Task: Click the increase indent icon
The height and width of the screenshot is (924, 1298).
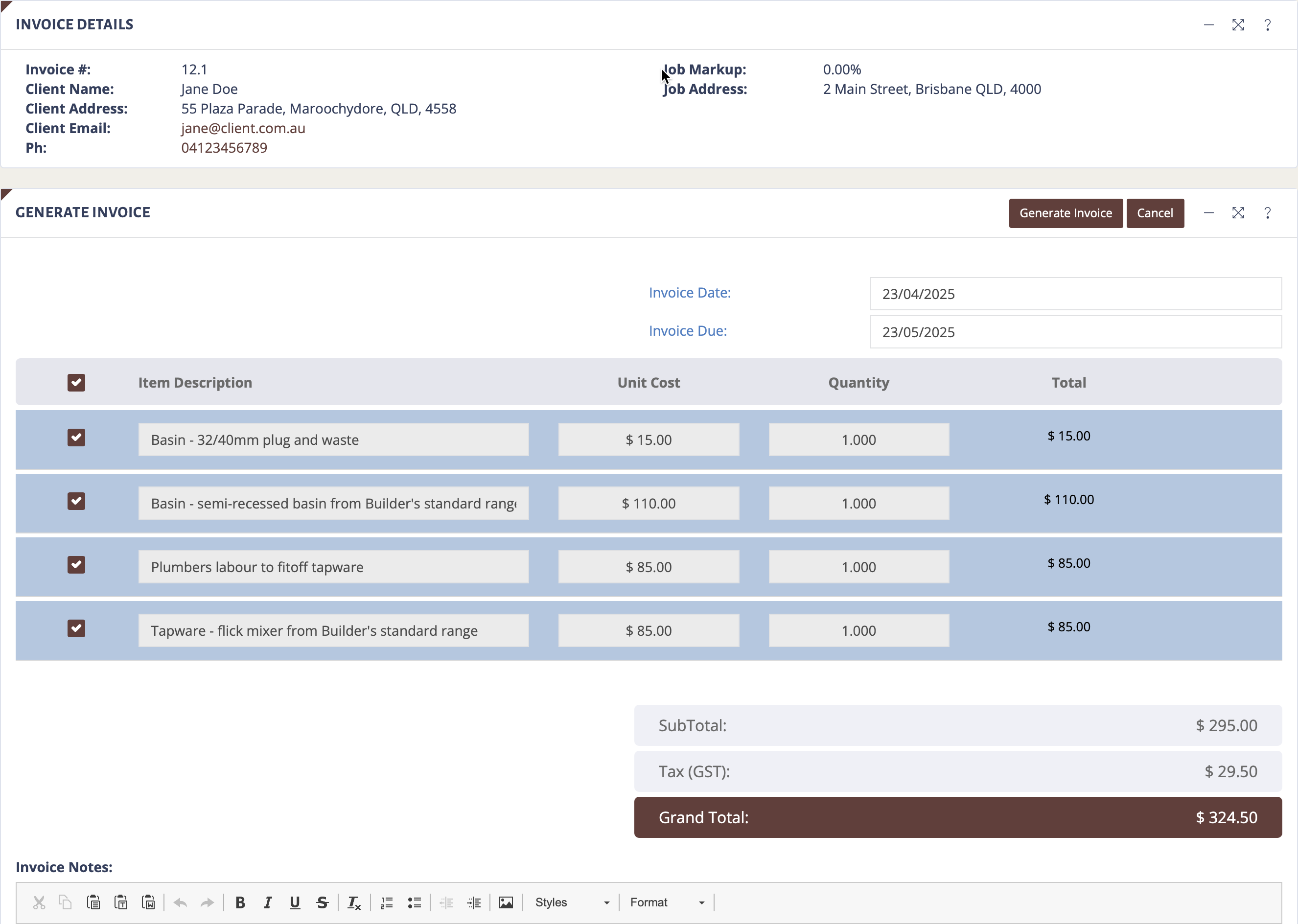Action: (x=474, y=902)
